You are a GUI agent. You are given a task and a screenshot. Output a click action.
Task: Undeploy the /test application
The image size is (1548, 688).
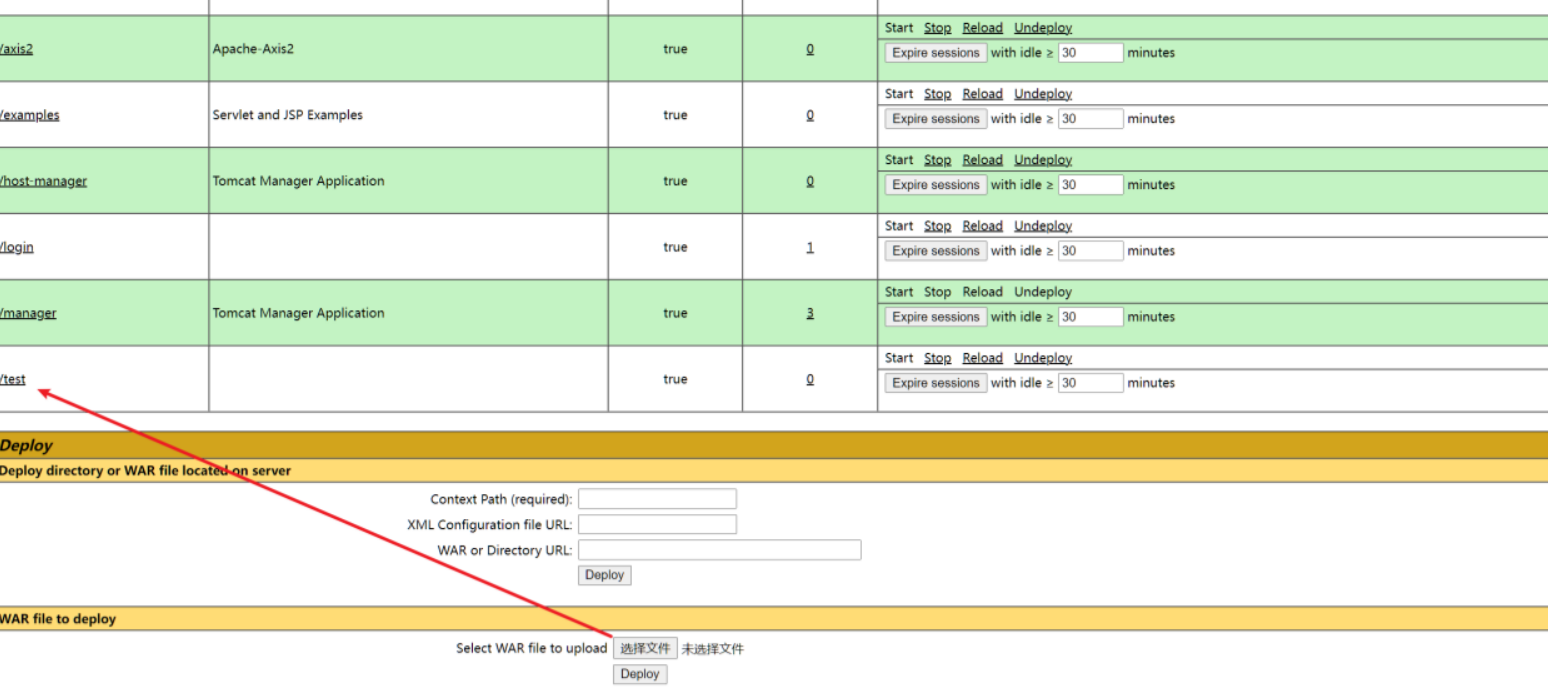1042,358
